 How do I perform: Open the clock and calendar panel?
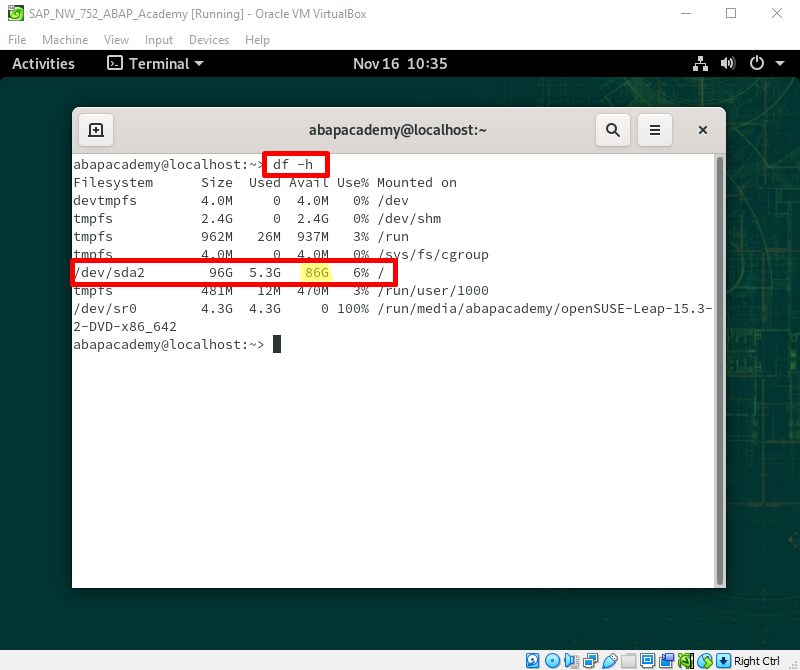[x=400, y=64]
